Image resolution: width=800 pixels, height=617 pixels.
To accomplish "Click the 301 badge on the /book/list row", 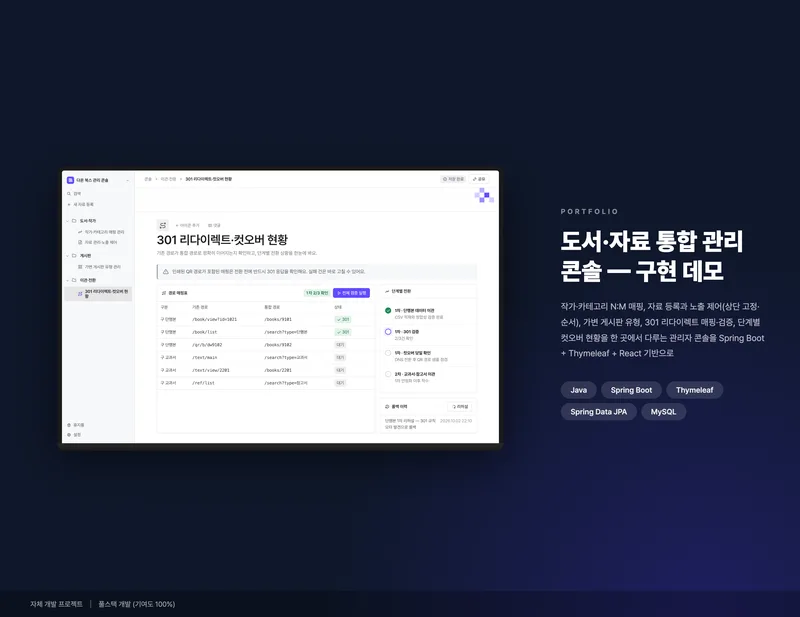I will point(343,332).
